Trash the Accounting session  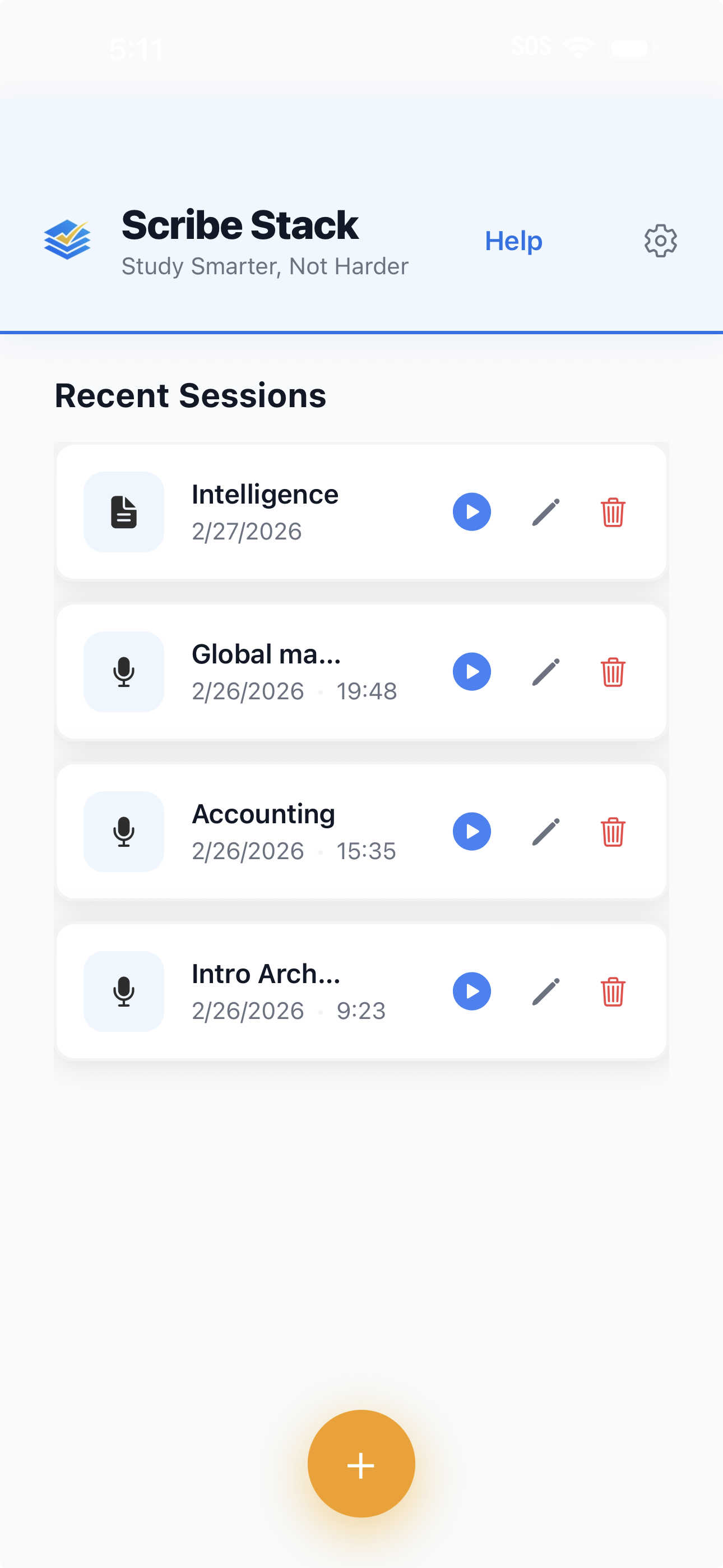(613, 832)
